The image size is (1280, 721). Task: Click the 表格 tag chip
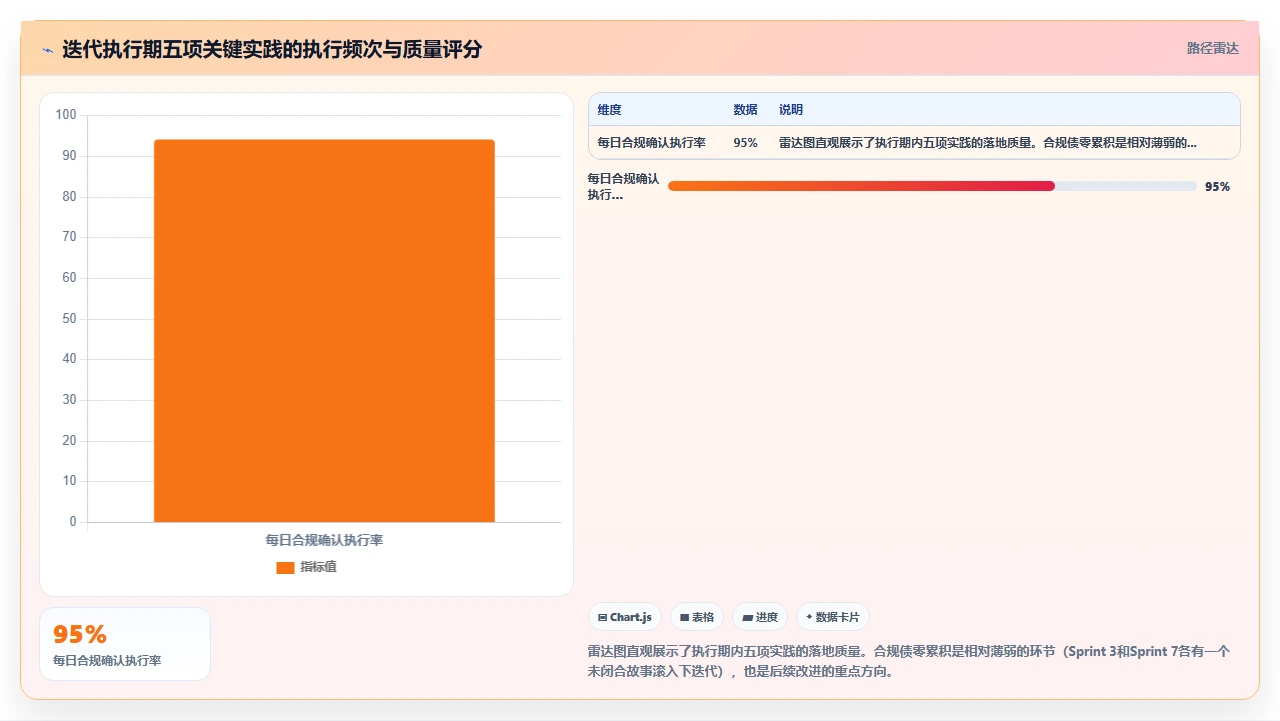pos(697,617)
